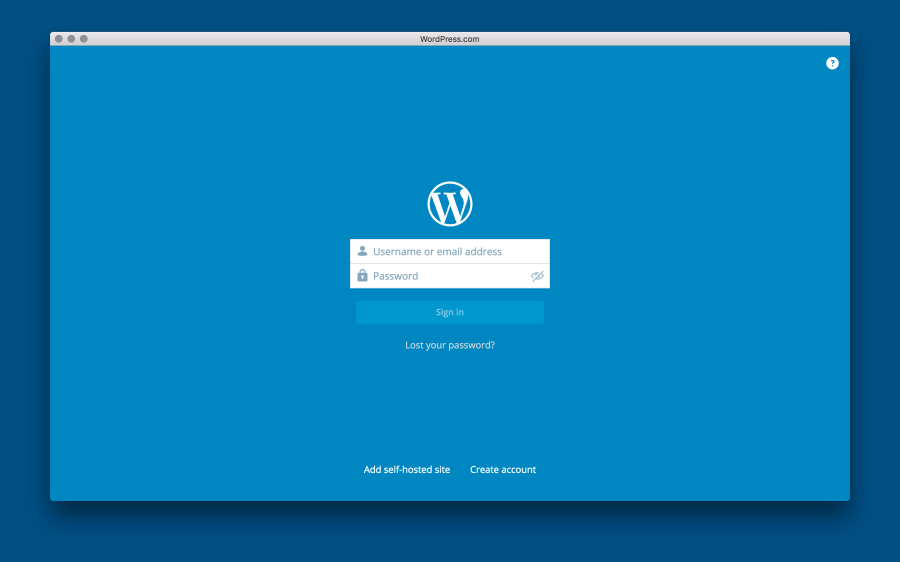Minimize the WordPress.com window
The width and height of the screenshot is (900, 562).
pos(71,39)
